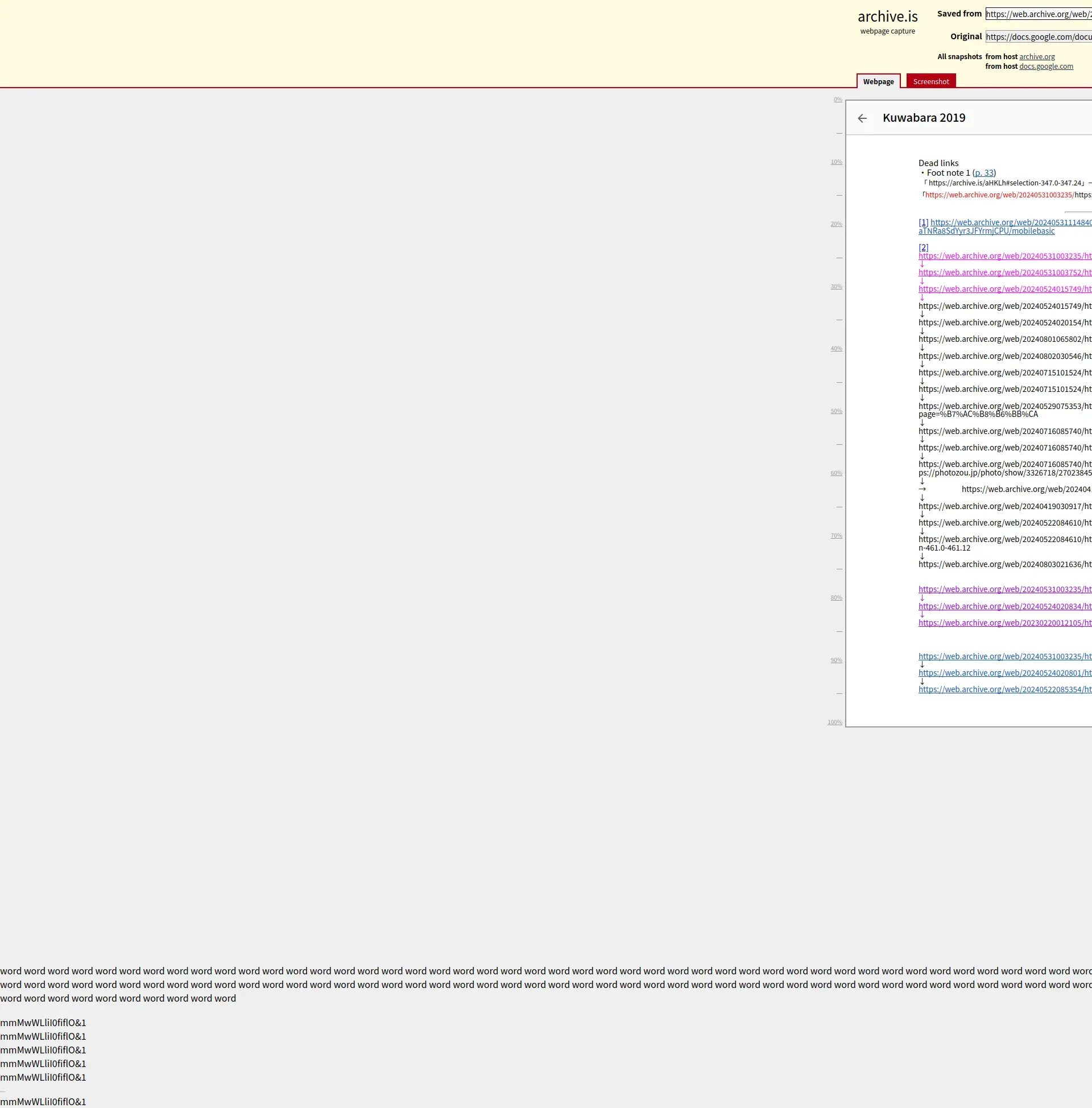
Task: Click the archive.is logo
Action: pyautogui.click(x=887, y=16)
